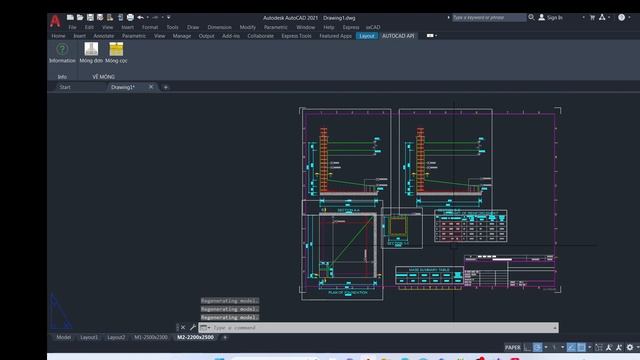Select the AUTOCAD API ribbon tab
Viewport: 640px width, 360px height.
[x=398, y=36]
